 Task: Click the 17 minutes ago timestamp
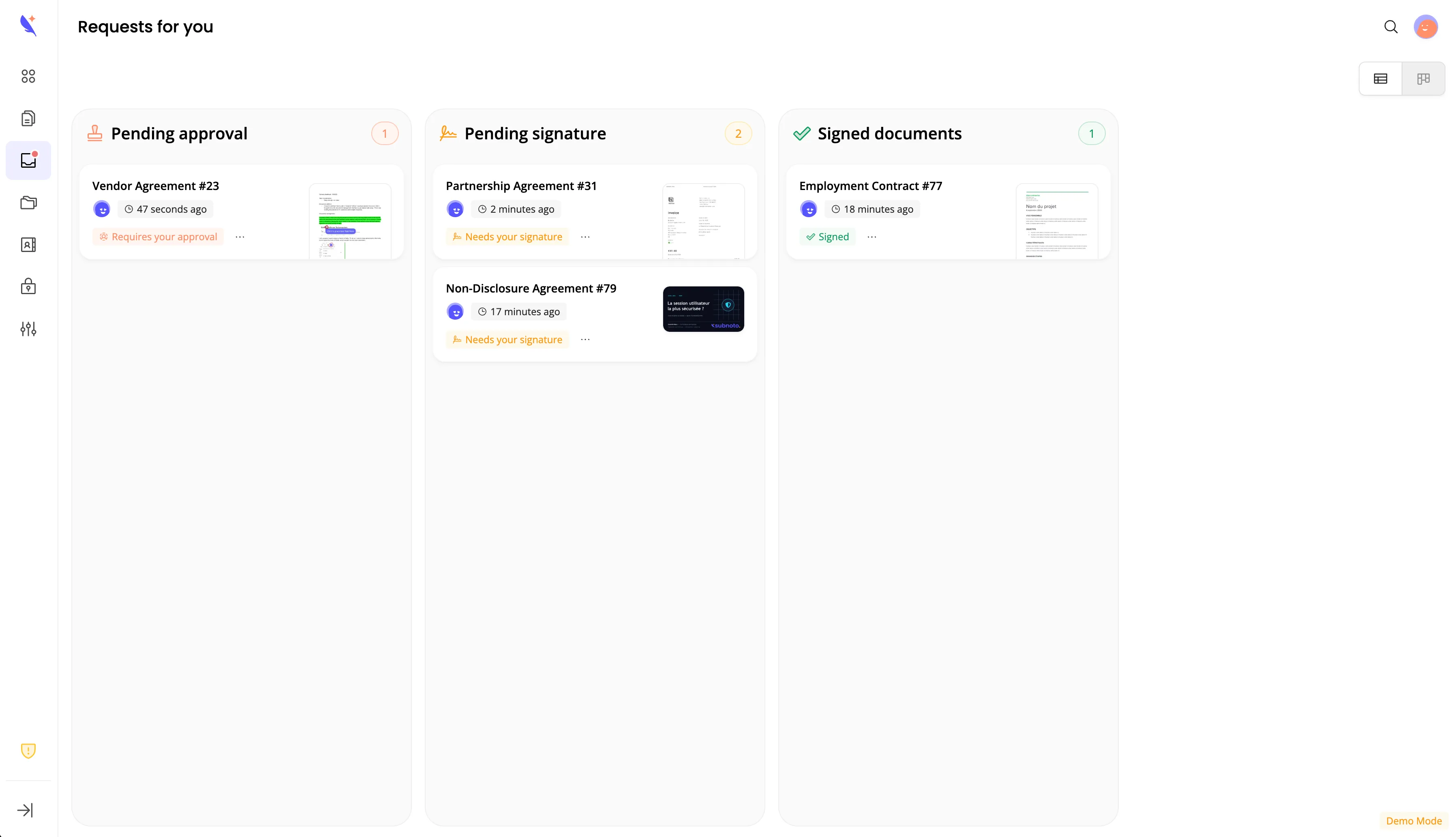click(x=519, y=312)
